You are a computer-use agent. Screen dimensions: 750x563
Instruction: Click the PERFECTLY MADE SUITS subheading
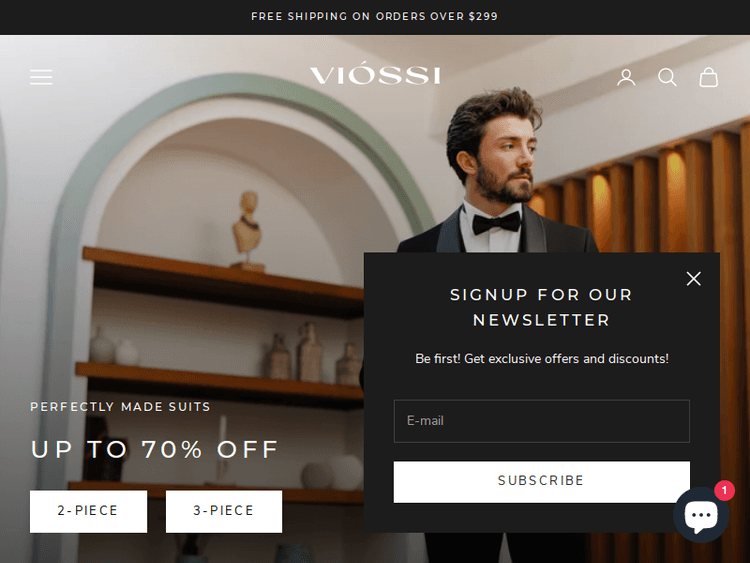[121, 407]
